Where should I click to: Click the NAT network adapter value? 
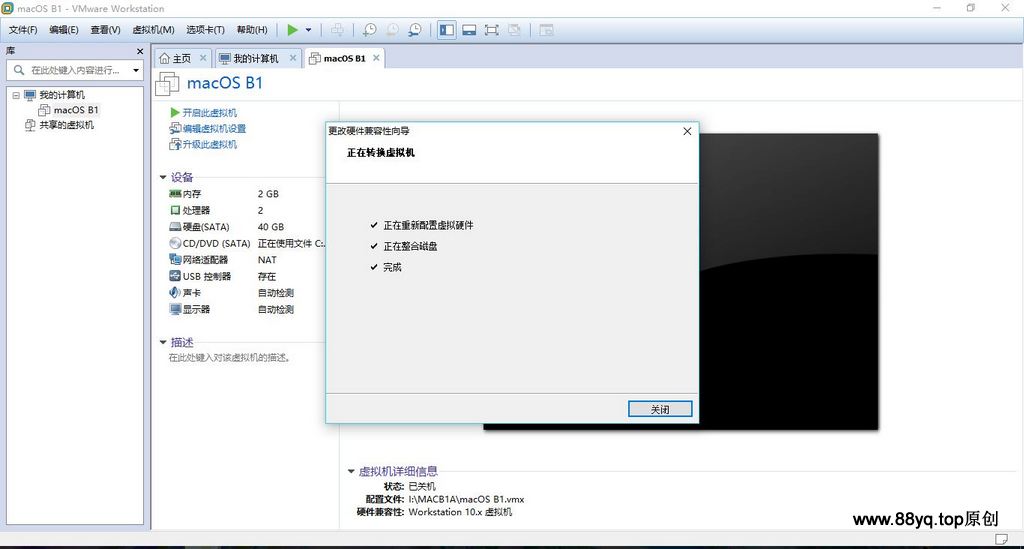click(x=267, y=260)
